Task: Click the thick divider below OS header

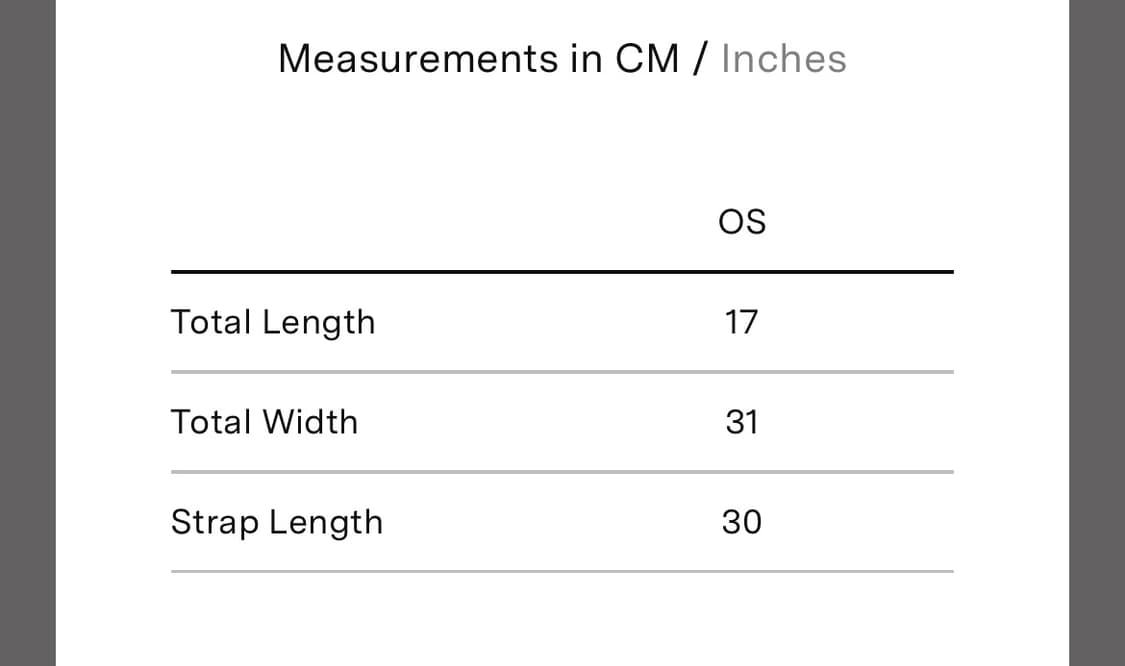Action: tap(562, 271)
